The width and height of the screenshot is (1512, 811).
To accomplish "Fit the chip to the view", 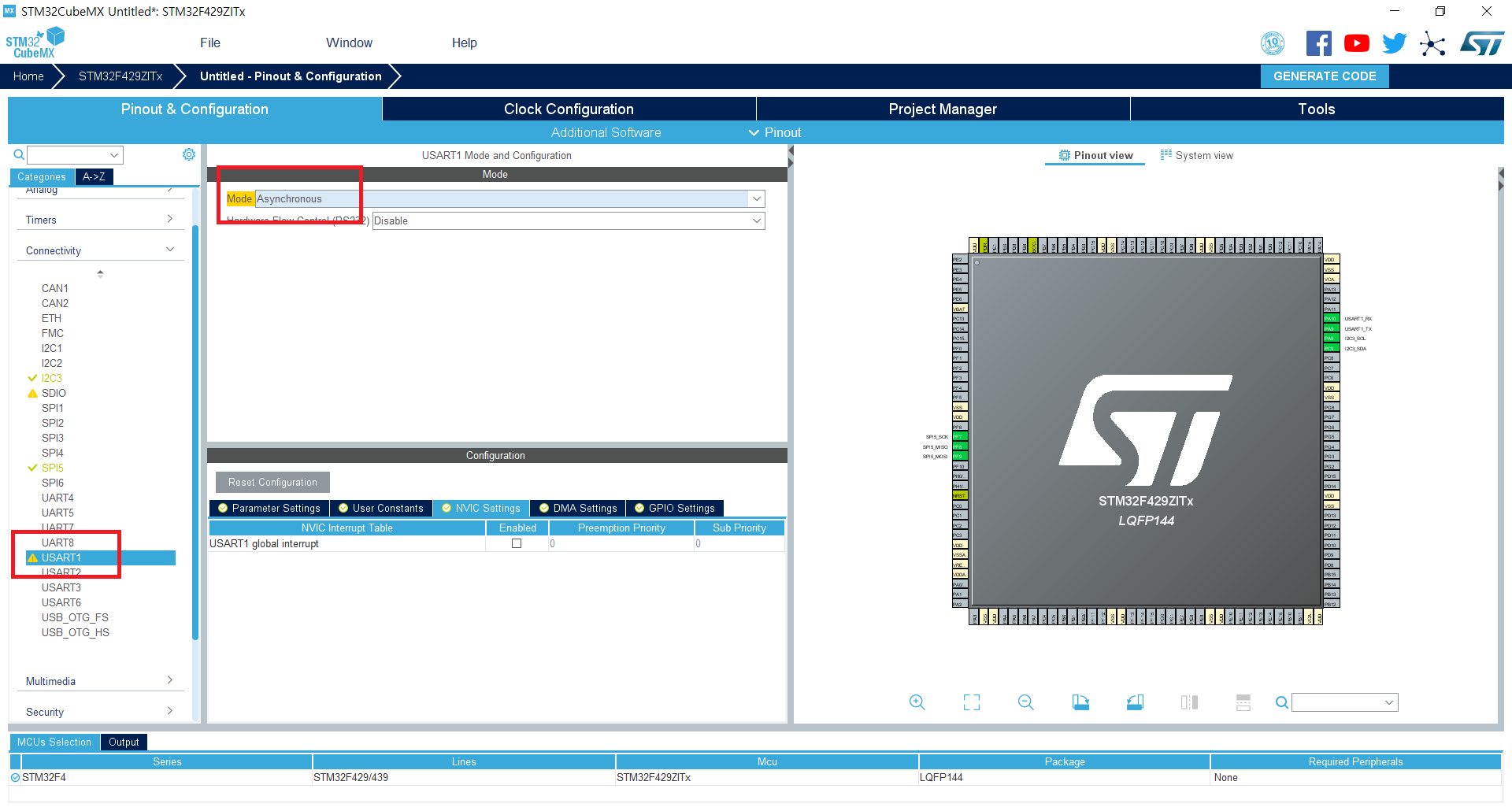I will point(972,702).
